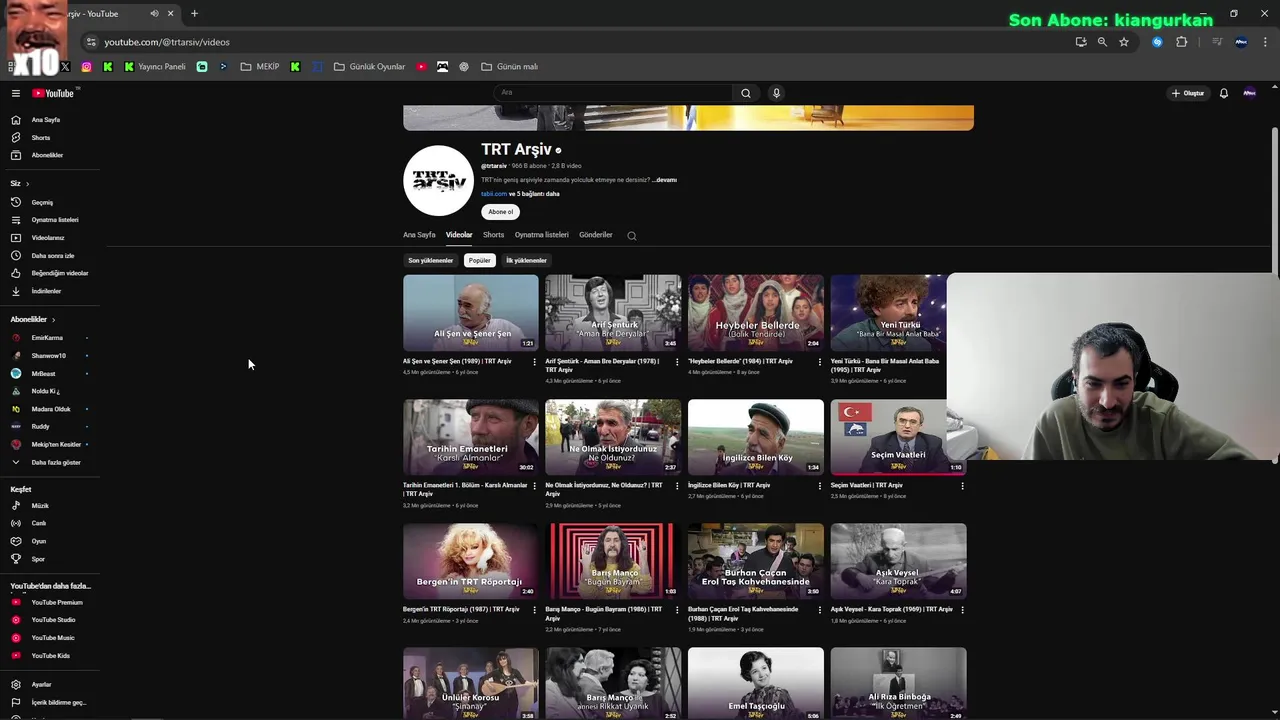Open the MEKİP bookmarks folder
The height and width of the screenshot is (720, 1280).
click(x=260, y=67)
